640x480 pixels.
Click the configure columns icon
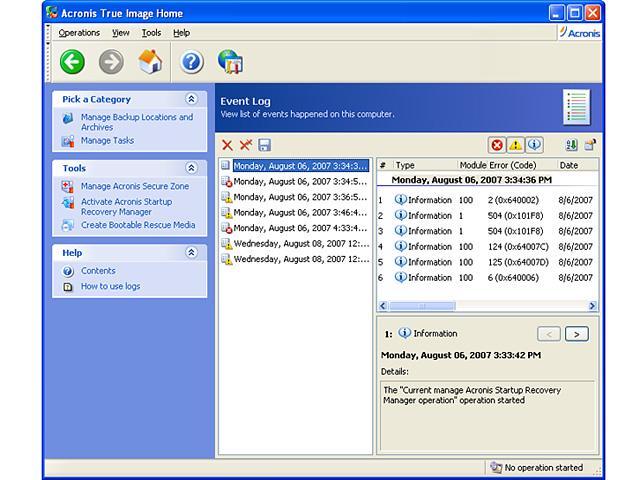click(x=590, y=144)
